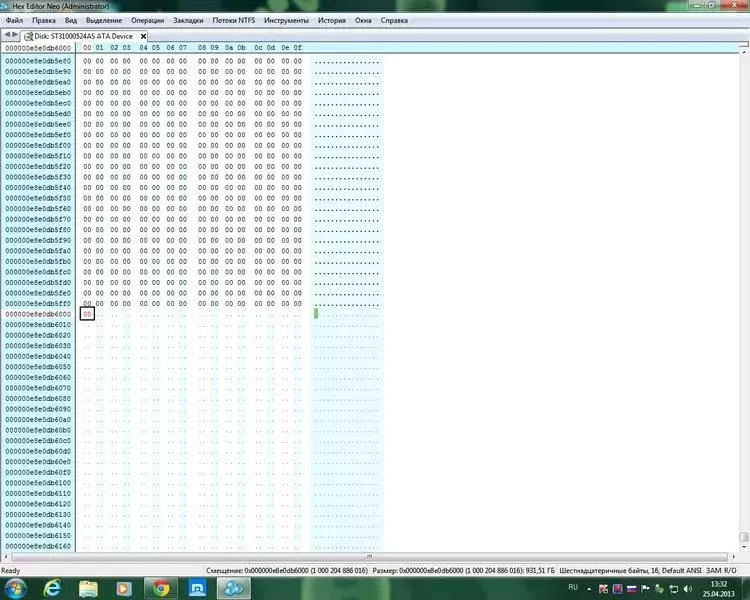Click the horizontal scrollbar thumb
The image size is (750, 600).
tap(369, 557)
